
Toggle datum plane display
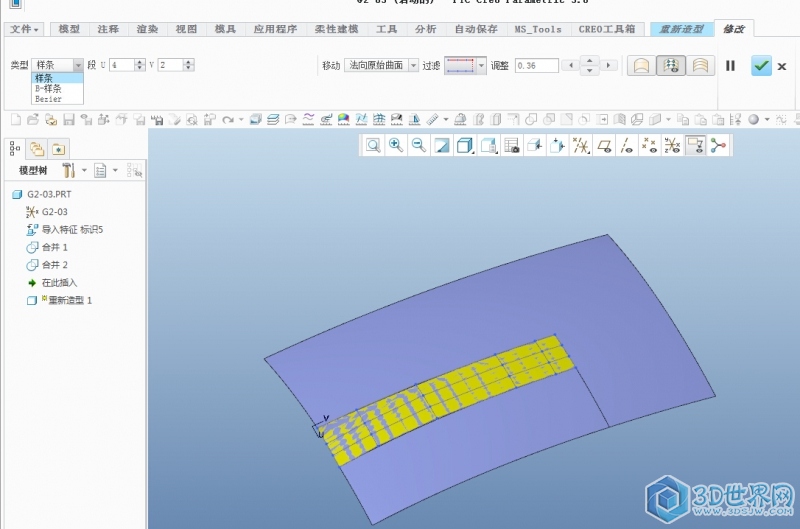604,146
